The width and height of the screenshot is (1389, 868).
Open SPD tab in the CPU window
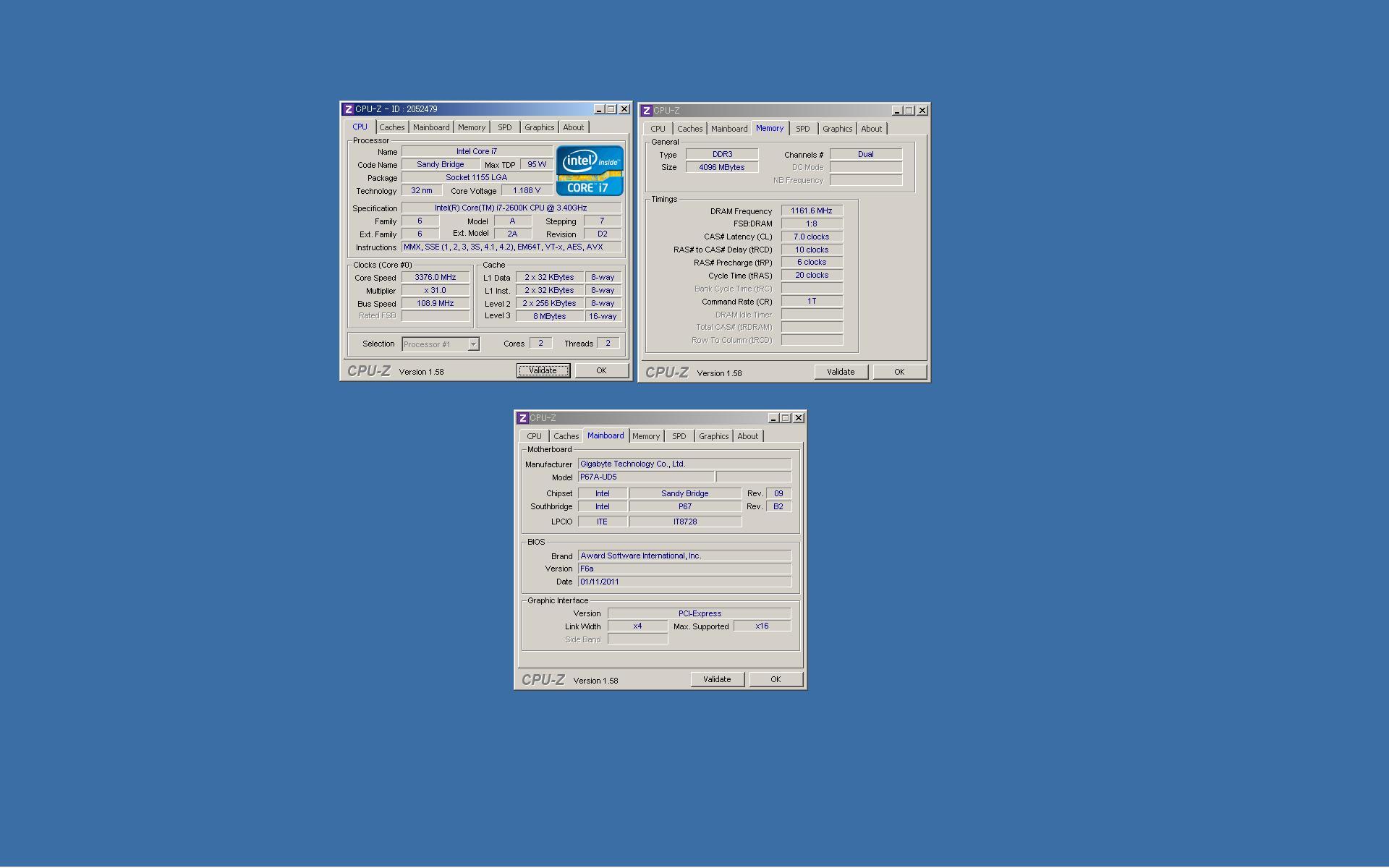click(x=505, y=127)
